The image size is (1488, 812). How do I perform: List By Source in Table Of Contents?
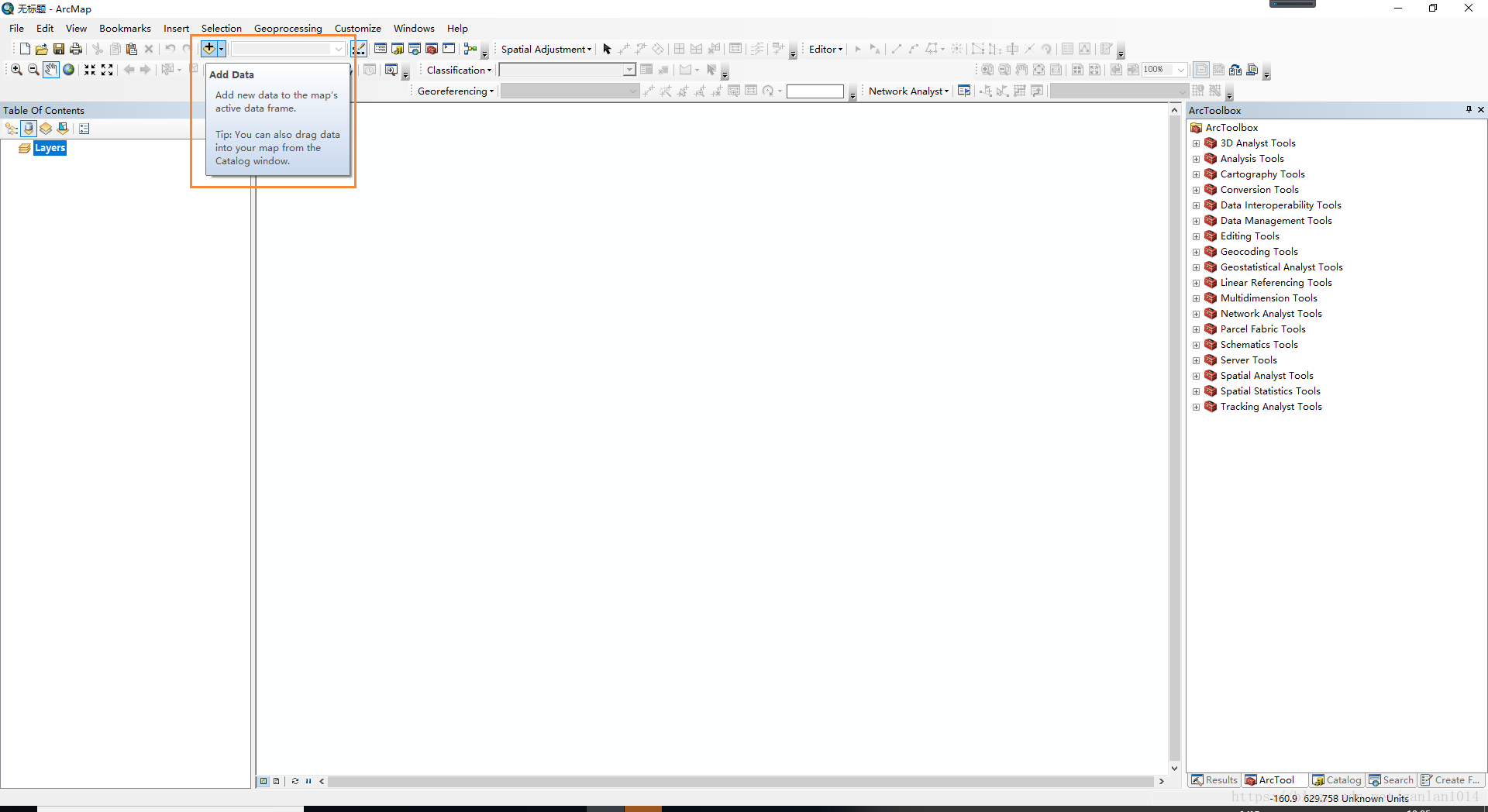pos(29,129)
